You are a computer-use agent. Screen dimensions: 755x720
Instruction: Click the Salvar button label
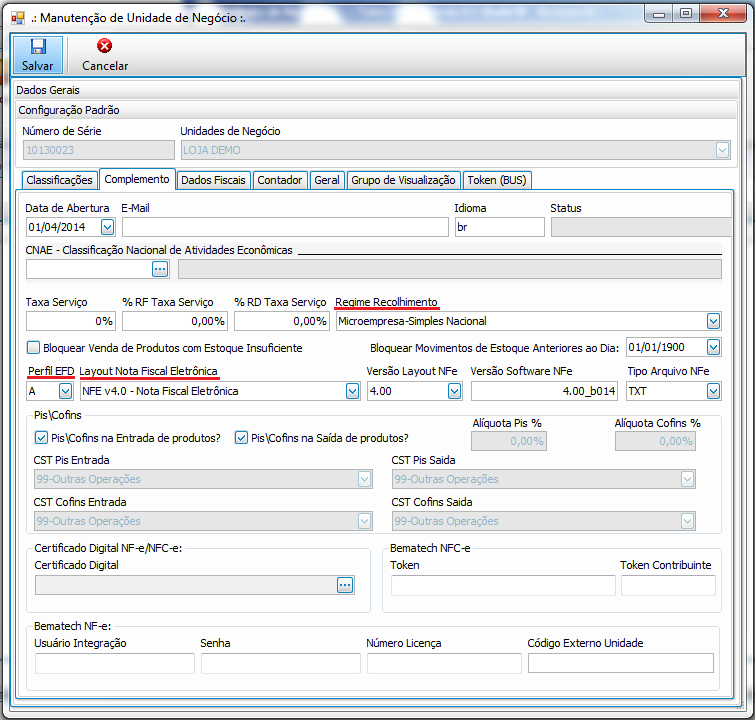[38, 66]
